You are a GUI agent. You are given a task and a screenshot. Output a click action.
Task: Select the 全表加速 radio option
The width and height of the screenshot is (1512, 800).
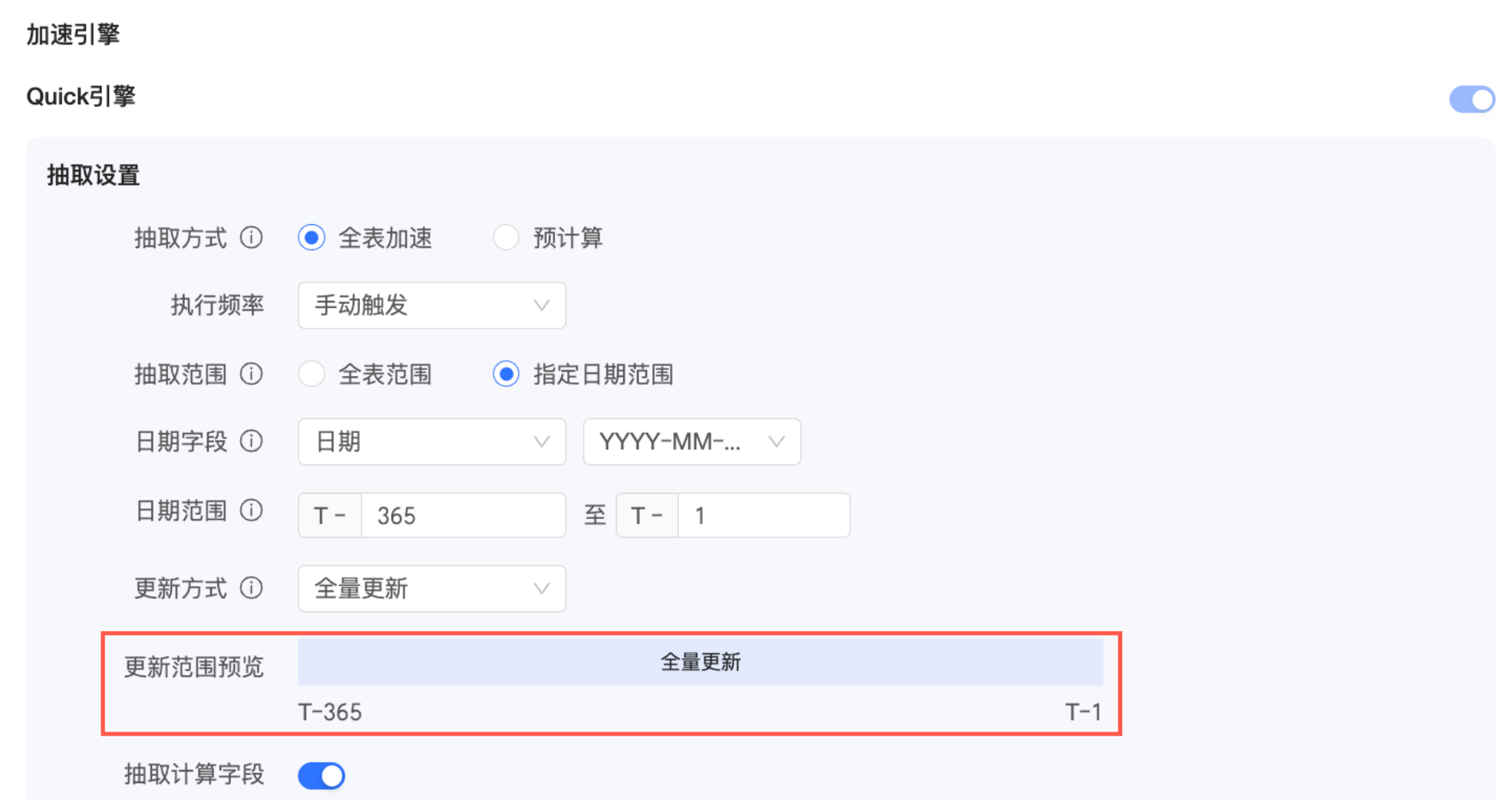tap(312, 238)
